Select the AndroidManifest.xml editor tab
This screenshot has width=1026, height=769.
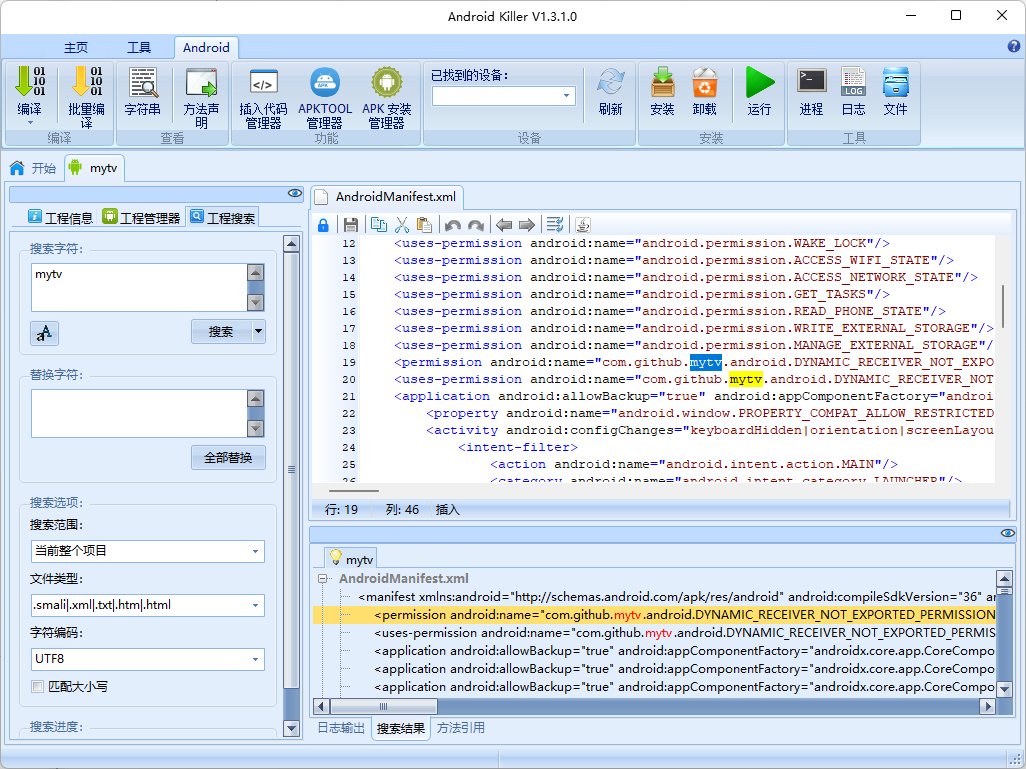(x=387, y=197)
